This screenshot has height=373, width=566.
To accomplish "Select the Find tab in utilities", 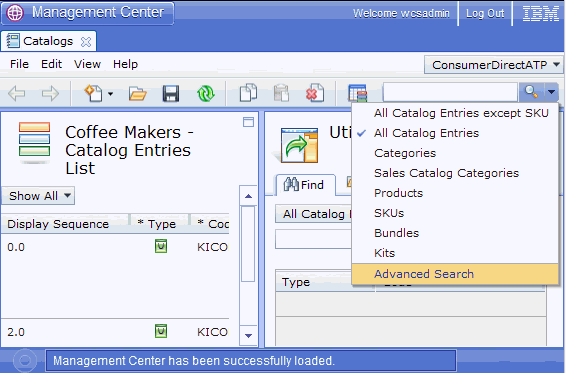I will [305, 185].
